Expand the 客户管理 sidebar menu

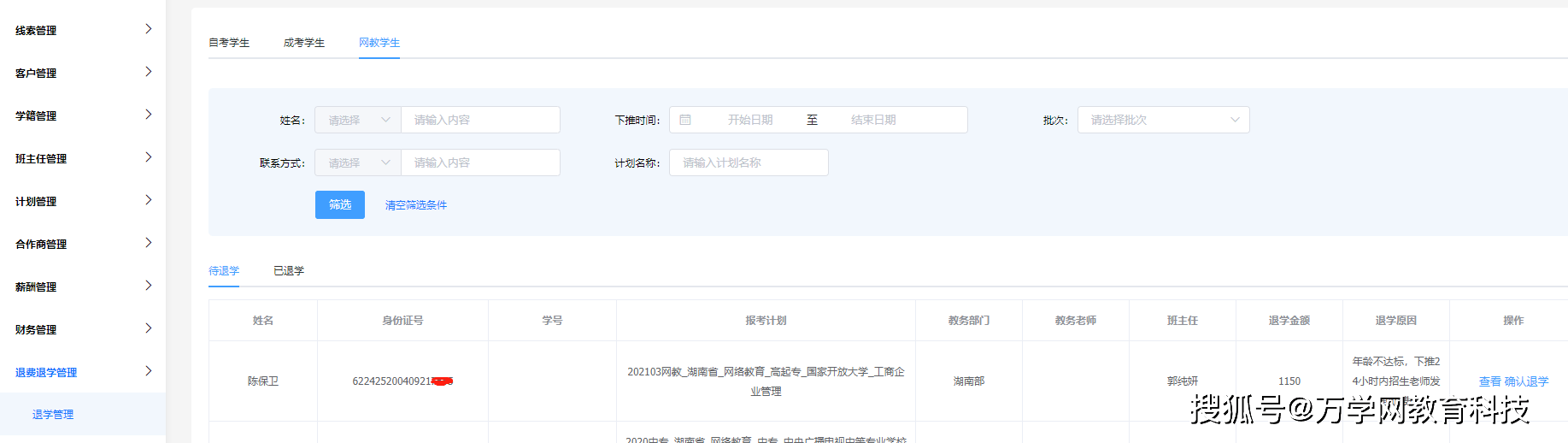[148, 72]
